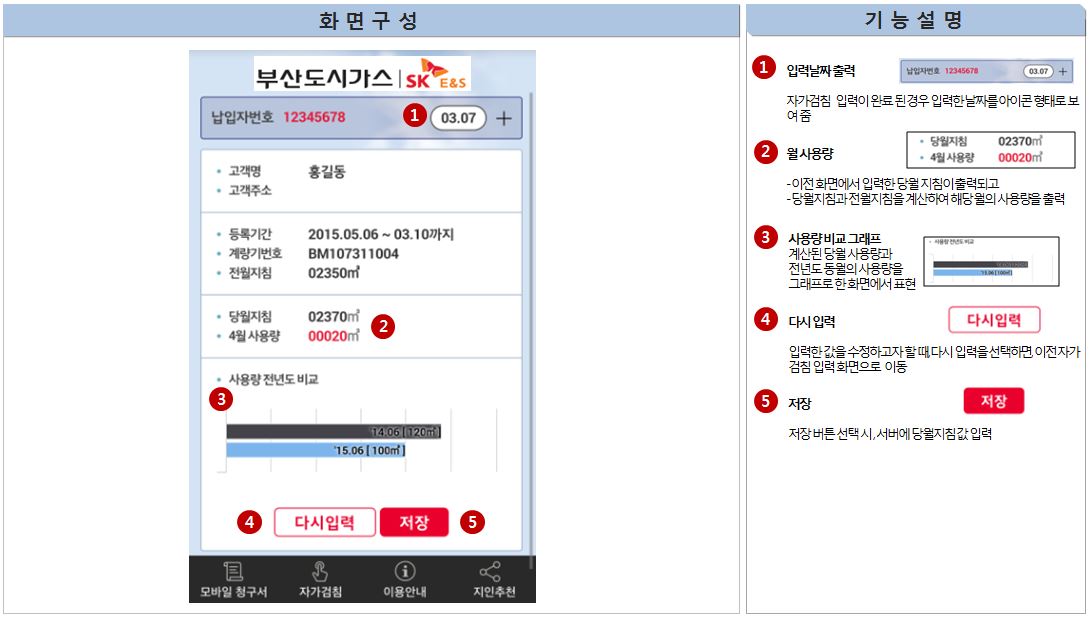Image resolution: width=1091 pixels, height=618 pixels.
Task: Click the 사용량 비교 graph thumbnail in the 기능설명 panel
Action: pos(990,262)
